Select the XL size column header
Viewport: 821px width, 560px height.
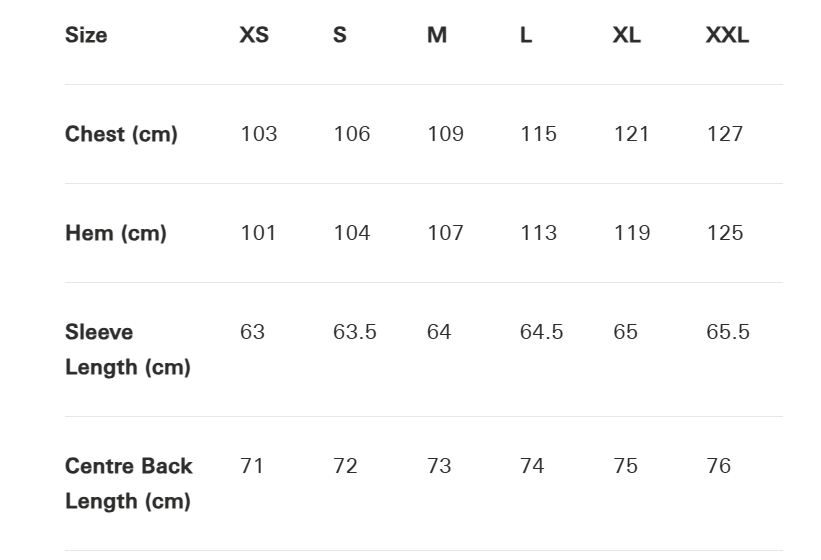pyautogui.click(x=627, y=35)
